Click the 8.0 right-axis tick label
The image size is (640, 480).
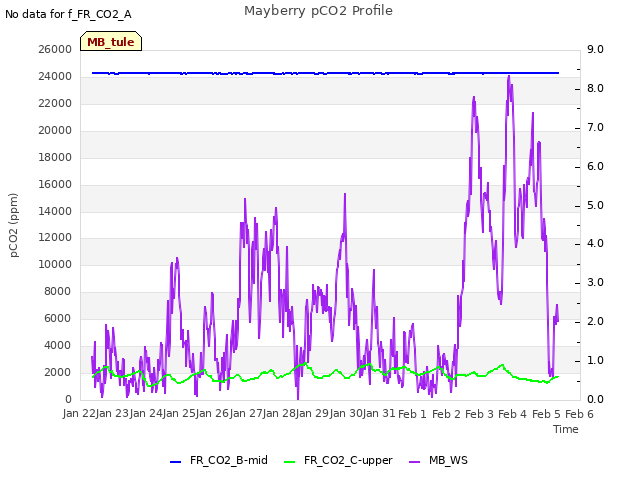595,89
